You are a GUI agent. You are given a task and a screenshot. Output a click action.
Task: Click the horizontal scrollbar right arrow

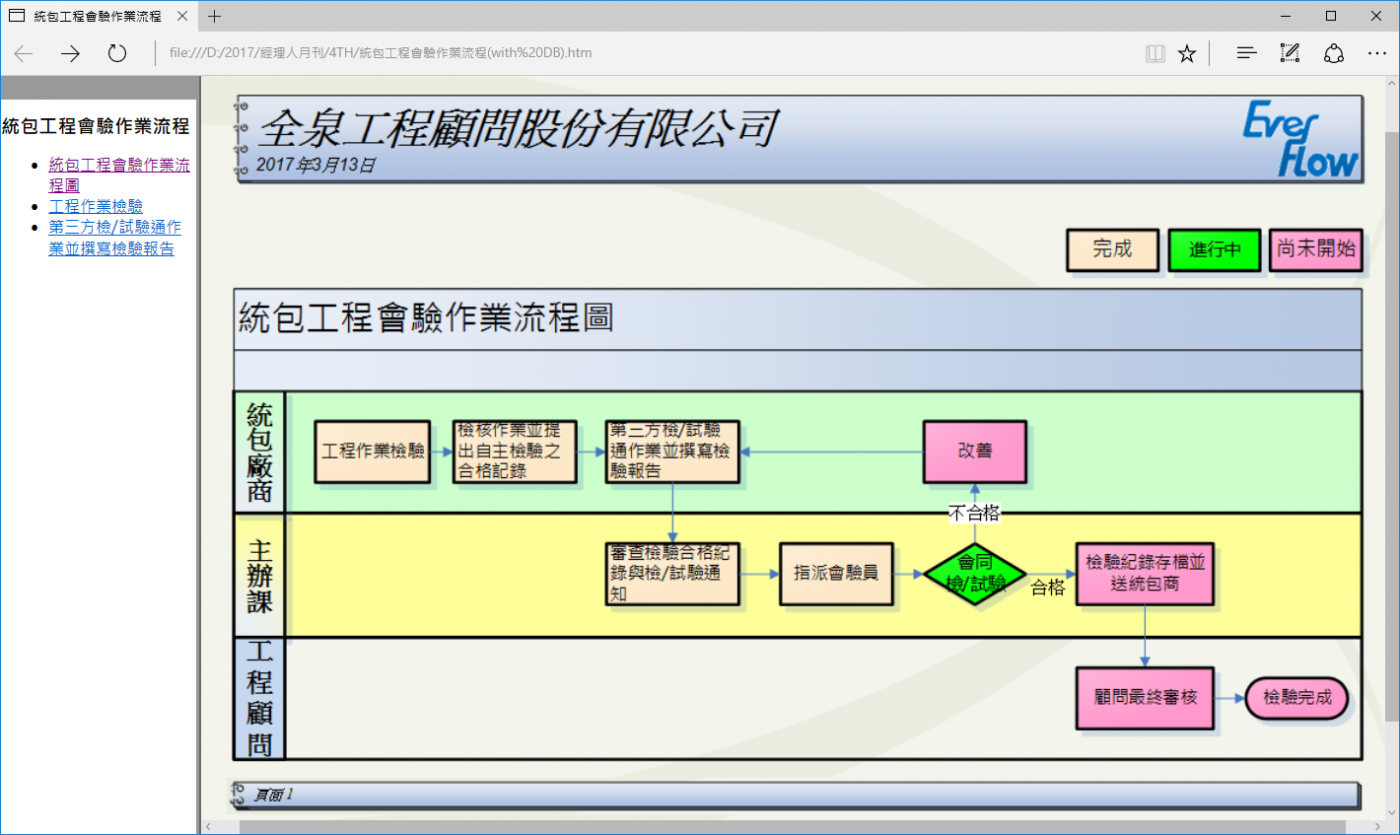(1375, 827)
